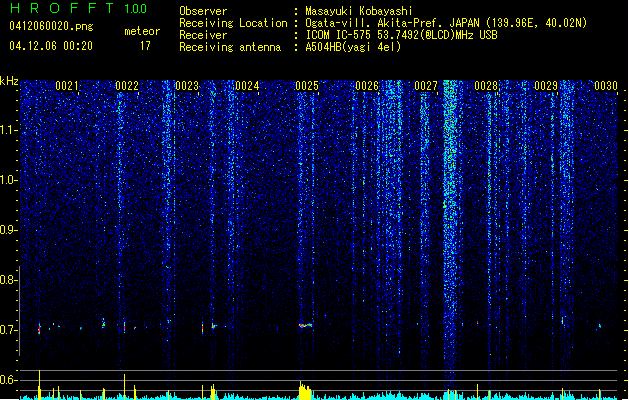Click the HROFFT 1.0.0 title text
Image resolution: width=629 pixels, height=400 pixels.
pyautogui.click(x=78, y=8)
